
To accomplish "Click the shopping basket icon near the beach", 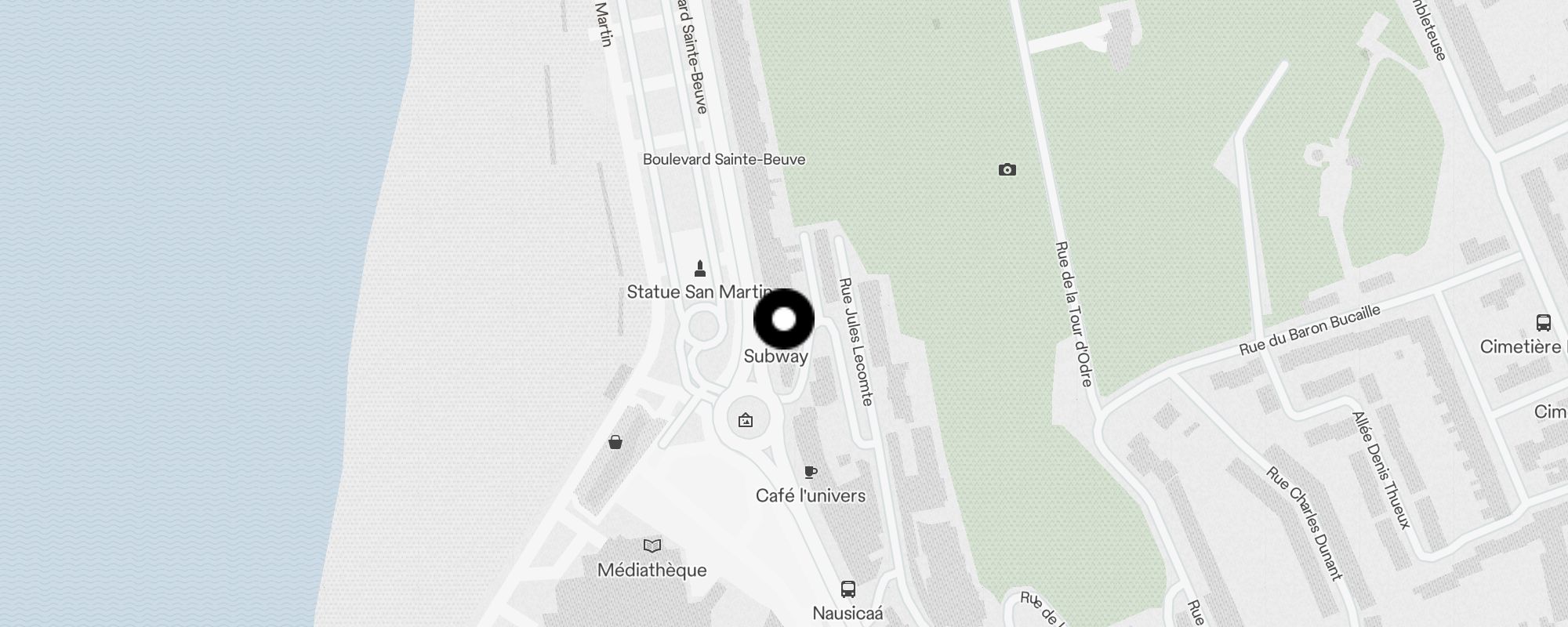I will point(615,442).
